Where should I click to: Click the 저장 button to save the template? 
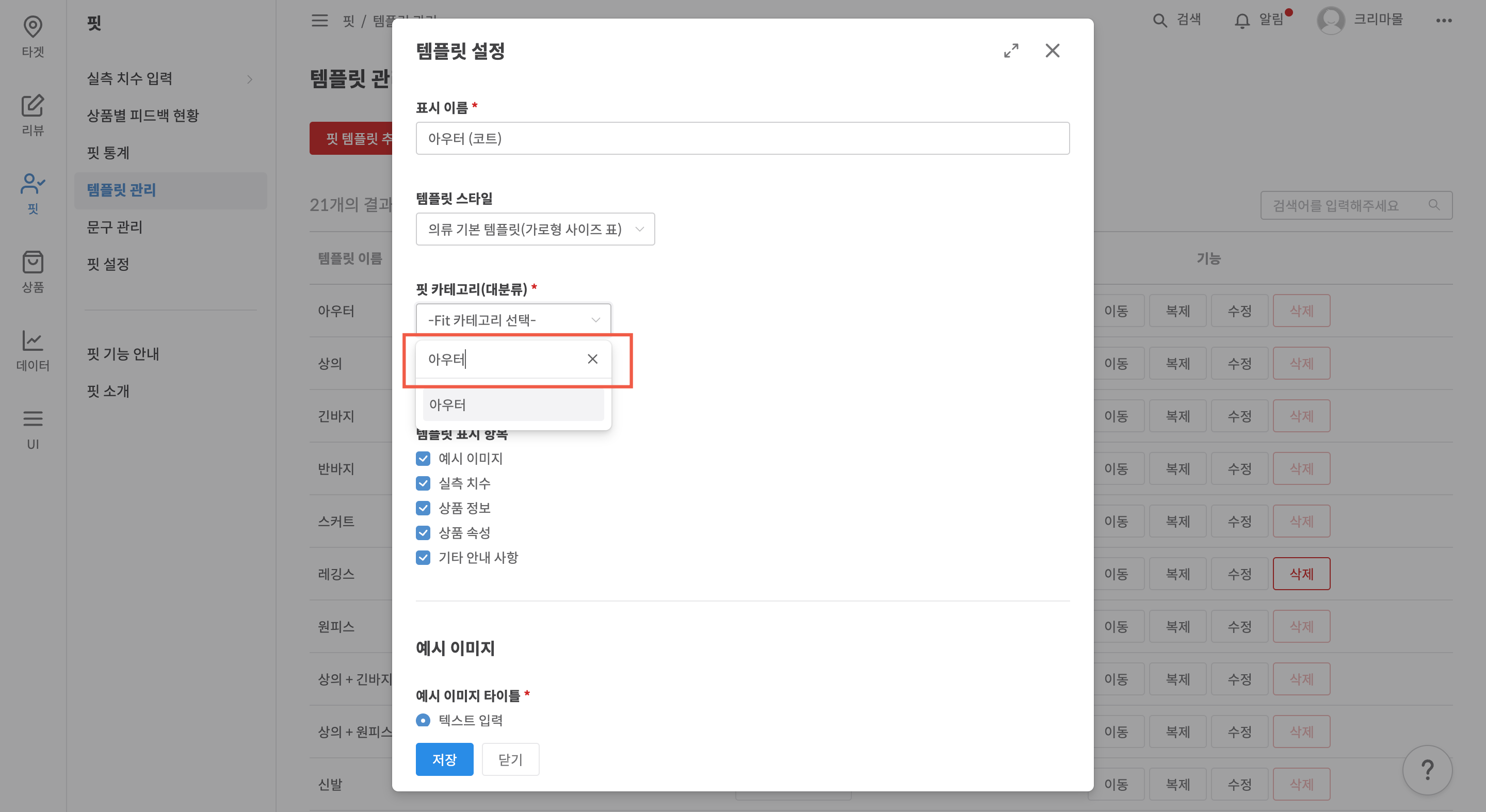[x=444, y=759]
